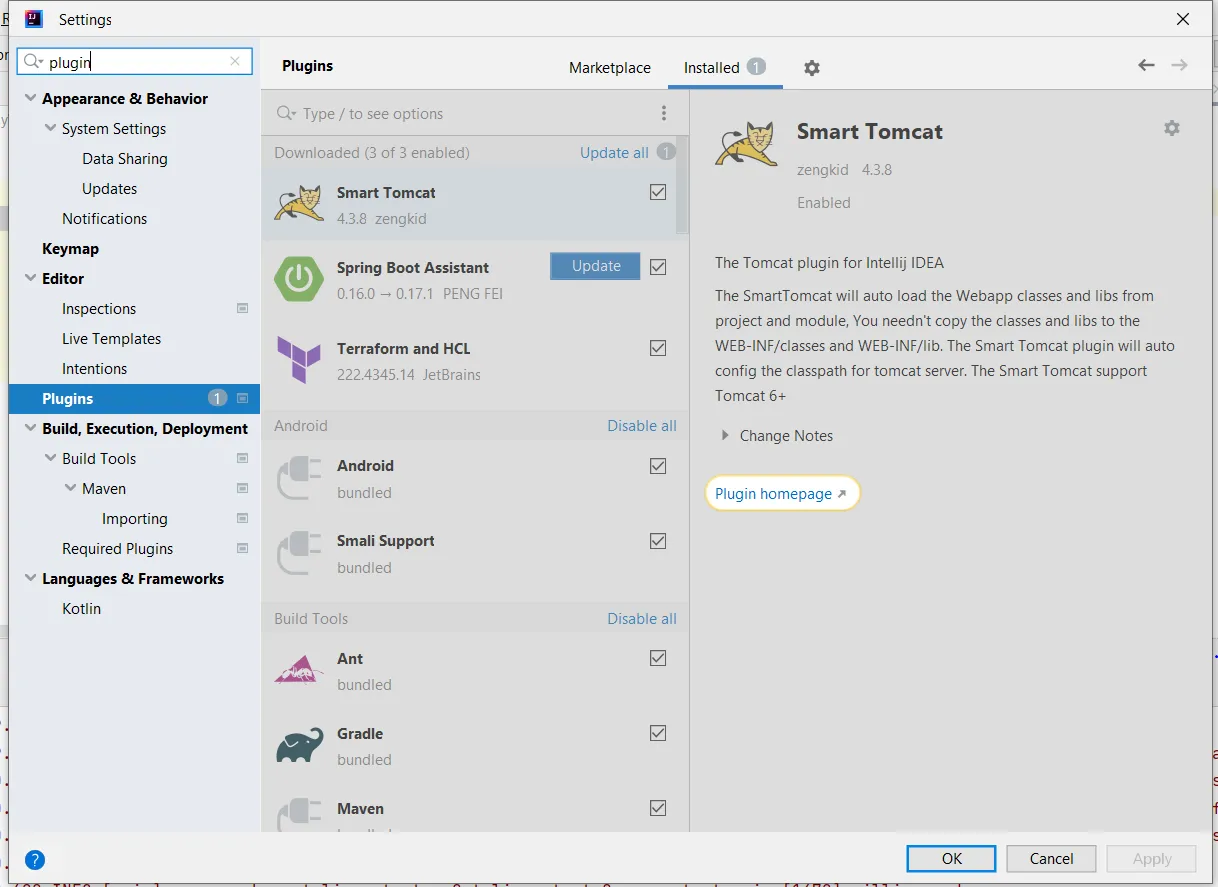Click the project-level icon next to Inspections
Image resolution: width=1218 pixels, height=887 pixels.
(242, 309)
